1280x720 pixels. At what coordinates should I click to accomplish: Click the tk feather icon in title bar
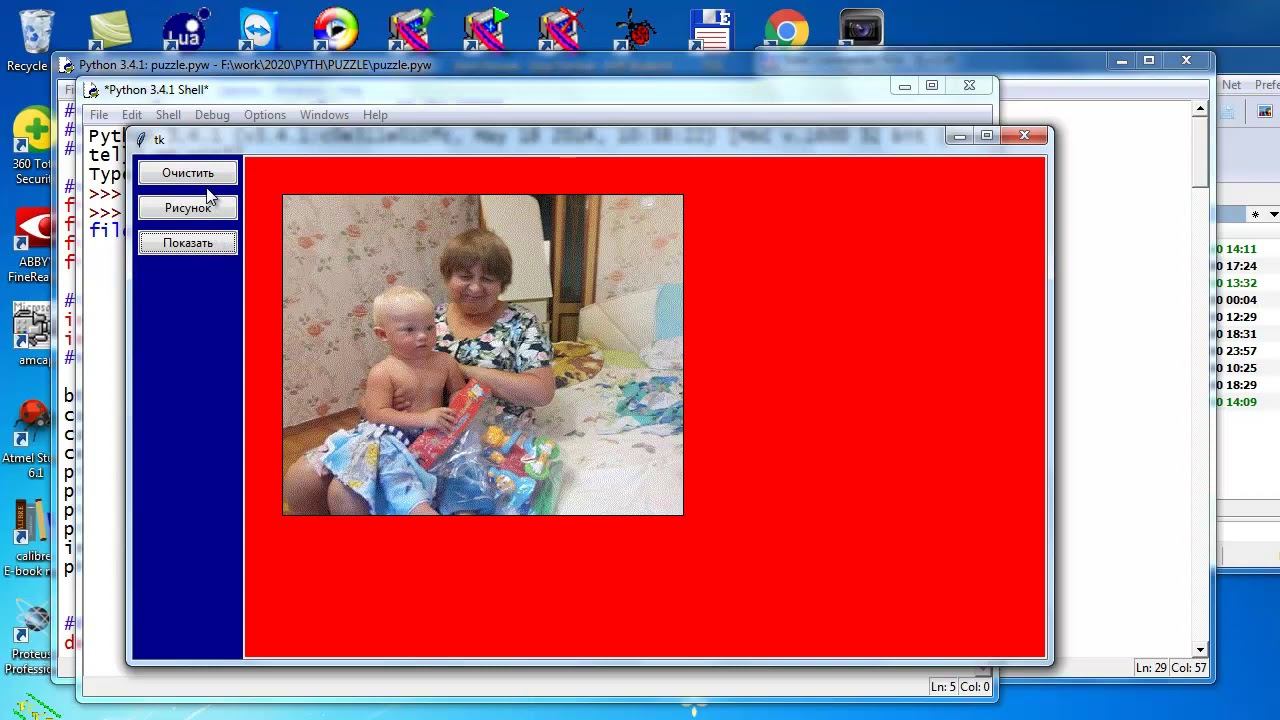pyautogui.click(x=141, y=139)
